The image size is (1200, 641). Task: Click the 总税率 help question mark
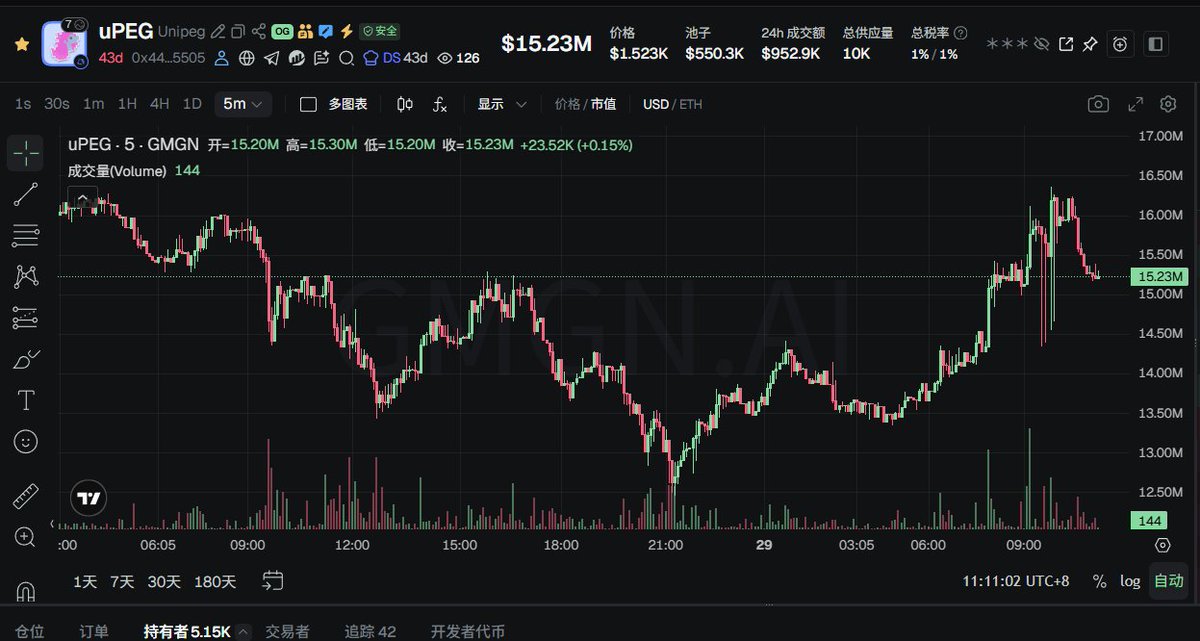961,33
